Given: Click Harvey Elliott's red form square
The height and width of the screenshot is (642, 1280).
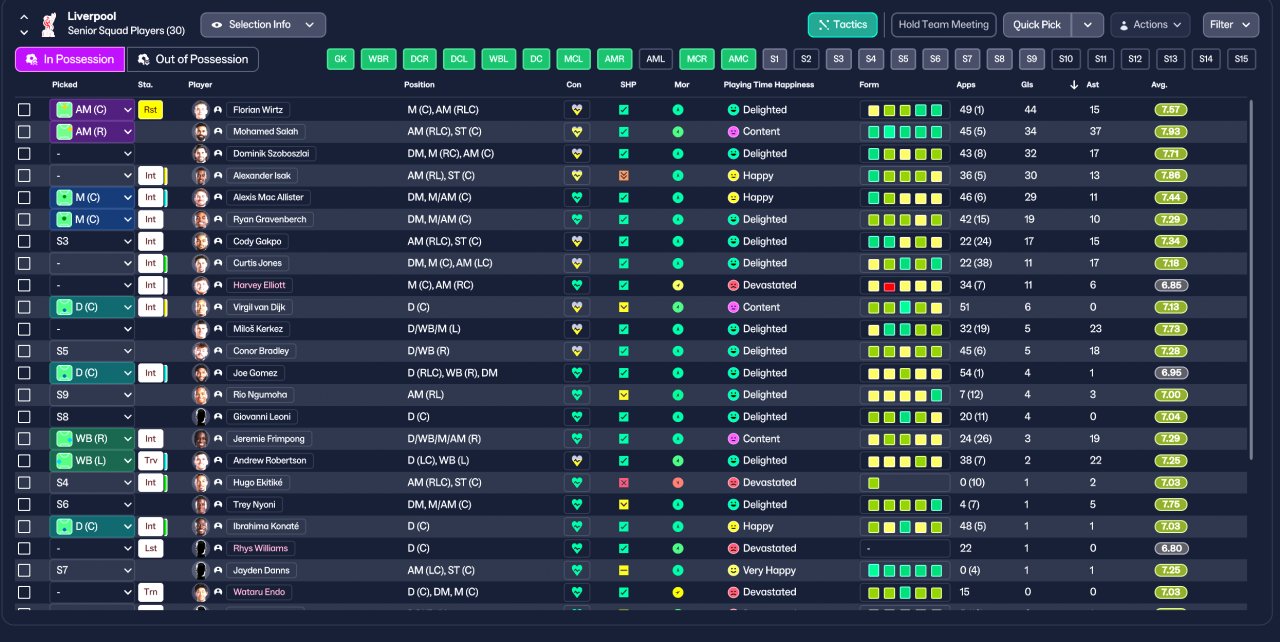Looking at the screenshot, I should coord(889,285).
